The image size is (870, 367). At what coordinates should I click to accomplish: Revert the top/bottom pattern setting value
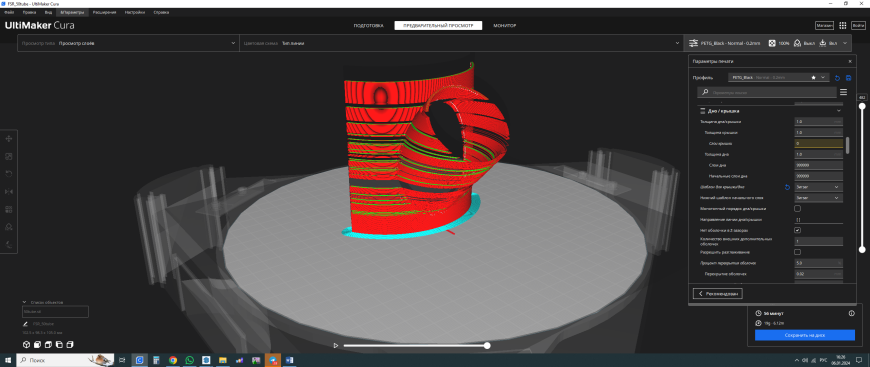click(x=787, y=187)
